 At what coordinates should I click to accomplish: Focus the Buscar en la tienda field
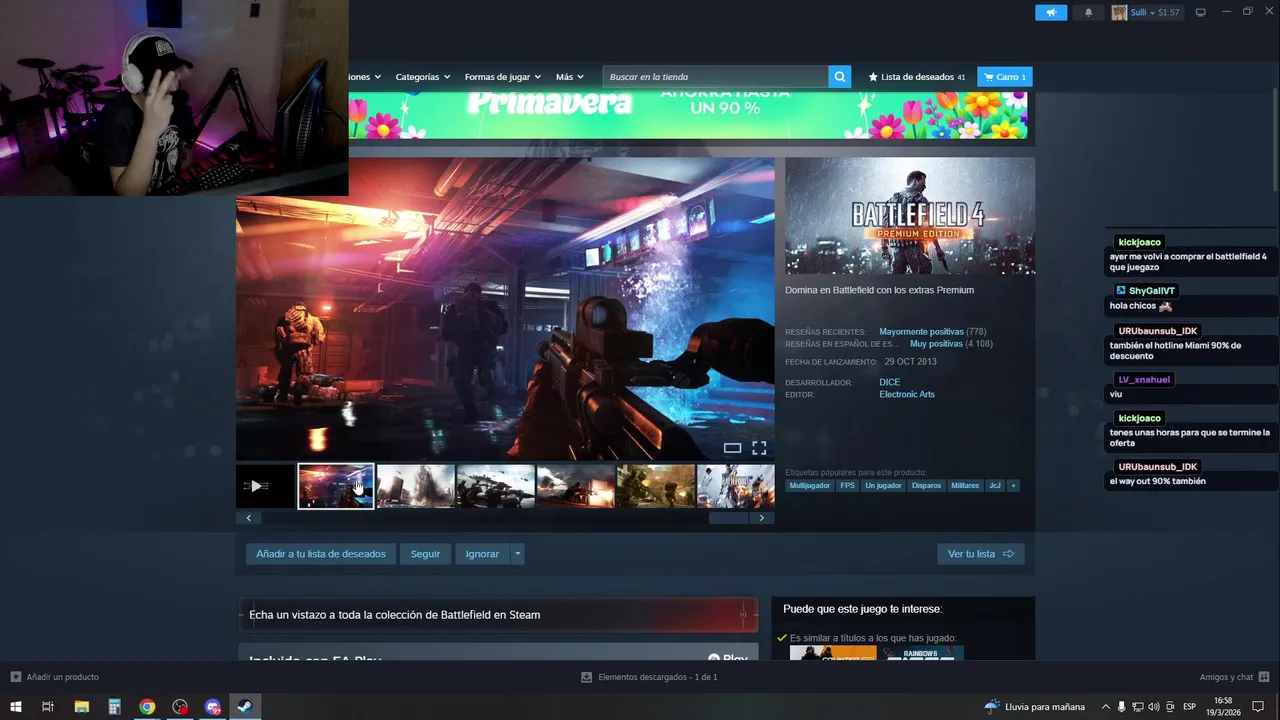(x=716, y=76)
